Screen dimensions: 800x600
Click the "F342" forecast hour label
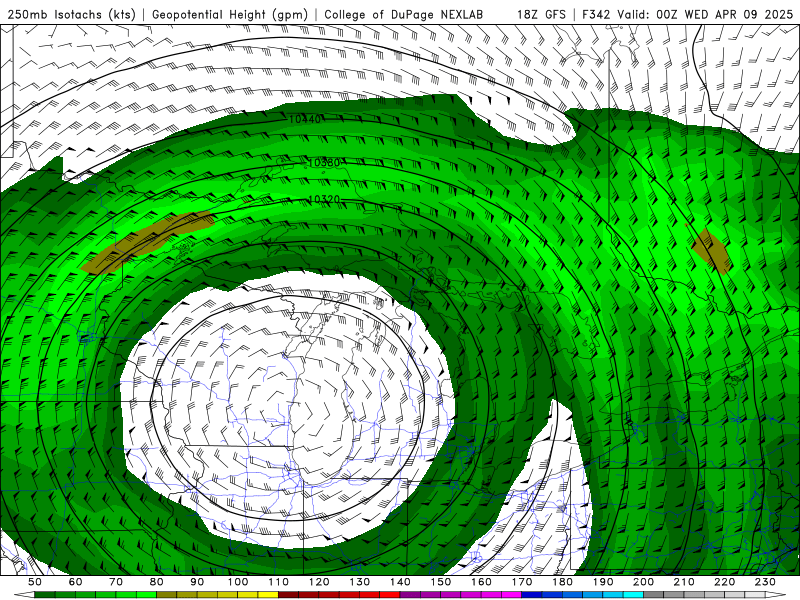pos(595,14)
